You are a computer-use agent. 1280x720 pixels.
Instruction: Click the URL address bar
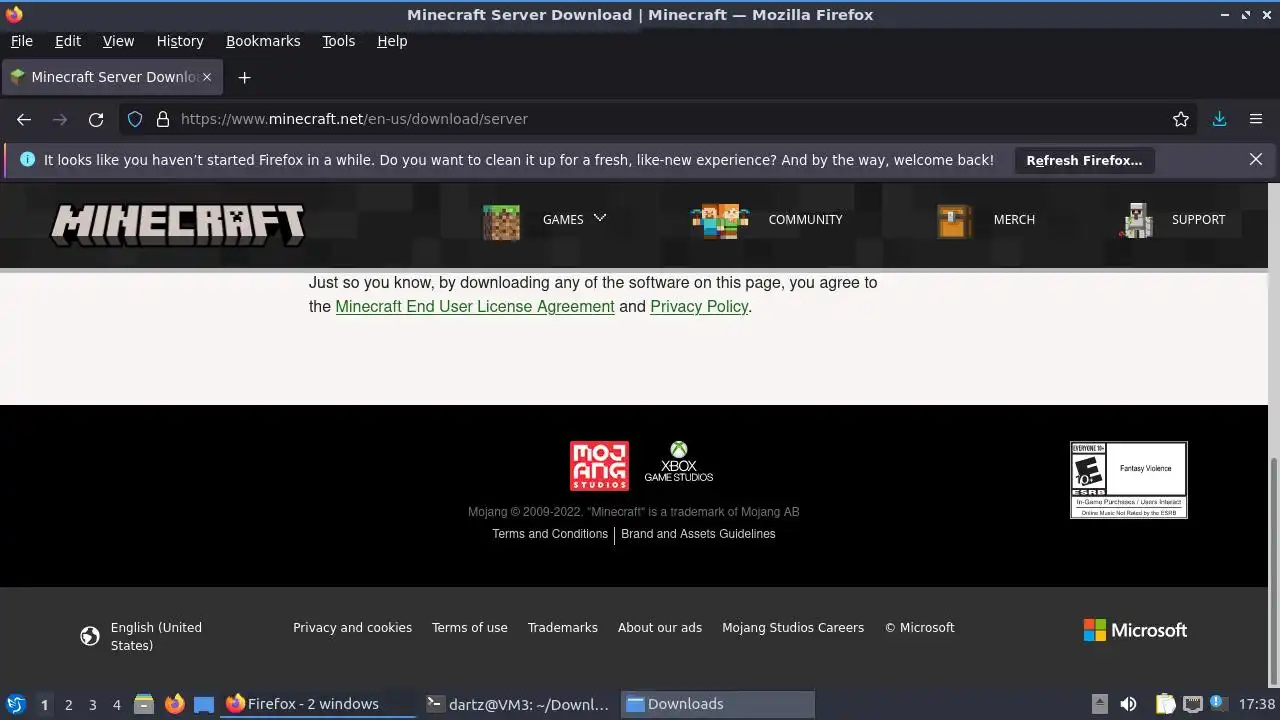(660, 119)
